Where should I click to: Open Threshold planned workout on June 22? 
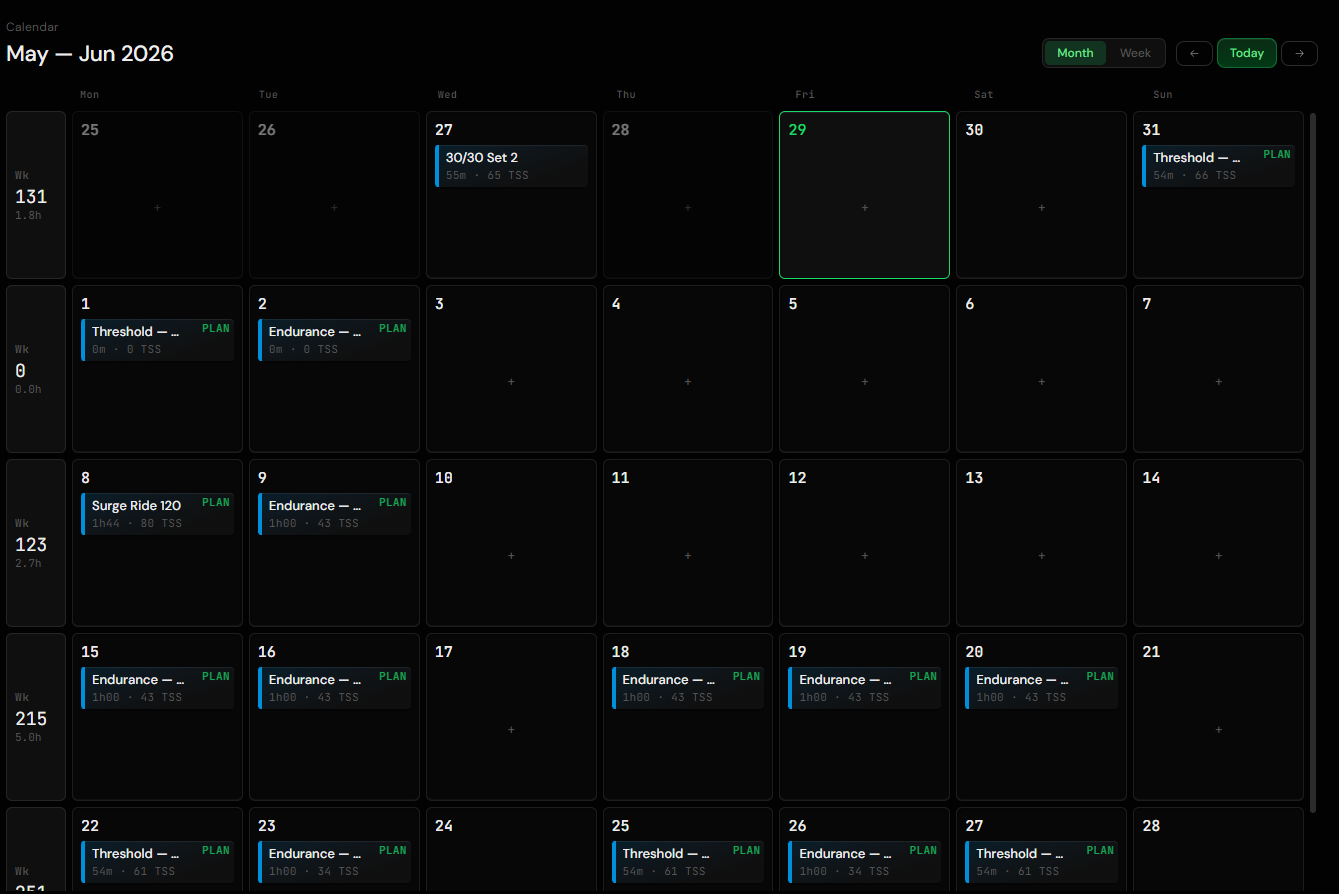click(x=157, y=862)
